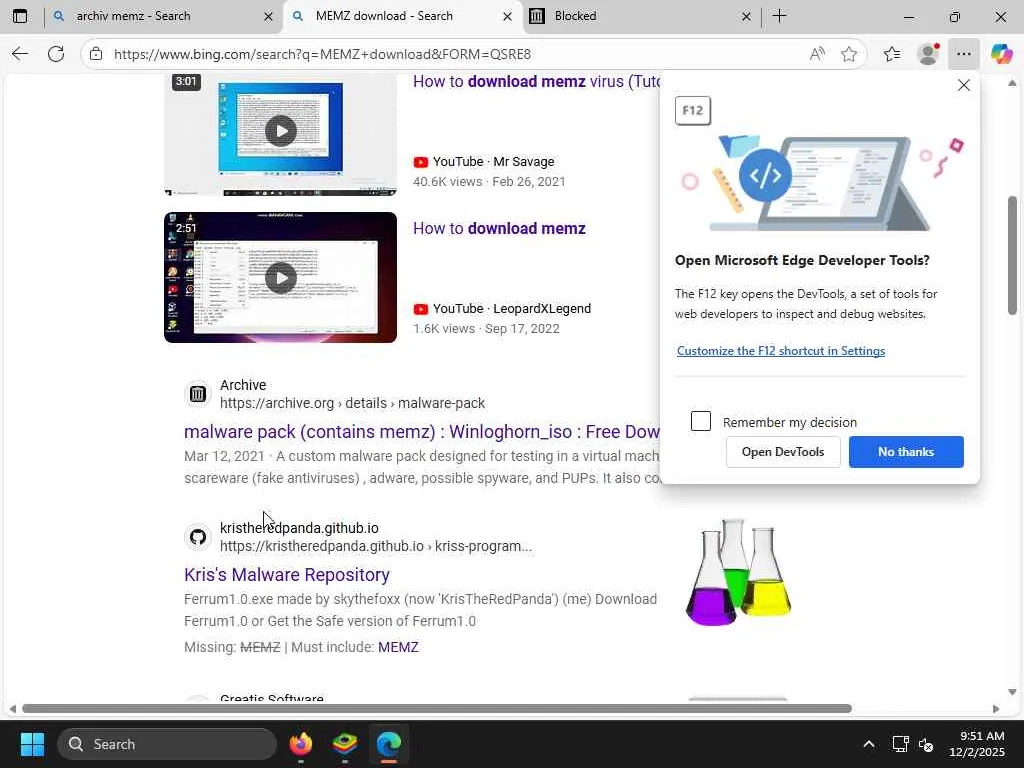Click the "No thanks" button
The width and height of the screenshot is (1024, 768).
906,452
